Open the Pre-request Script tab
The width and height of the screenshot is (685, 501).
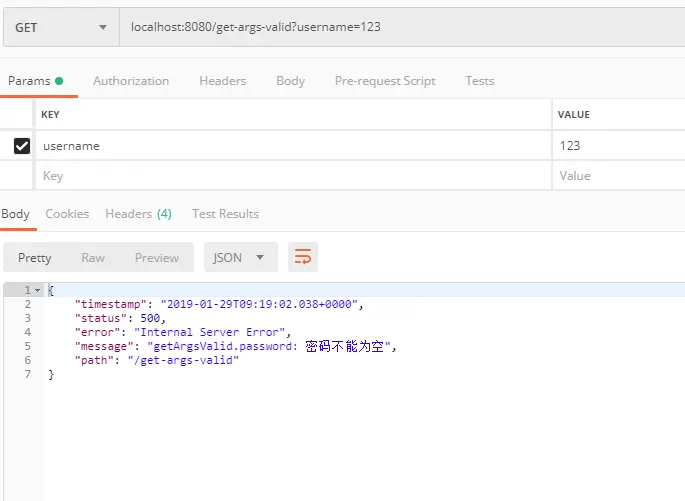(385, 81)
